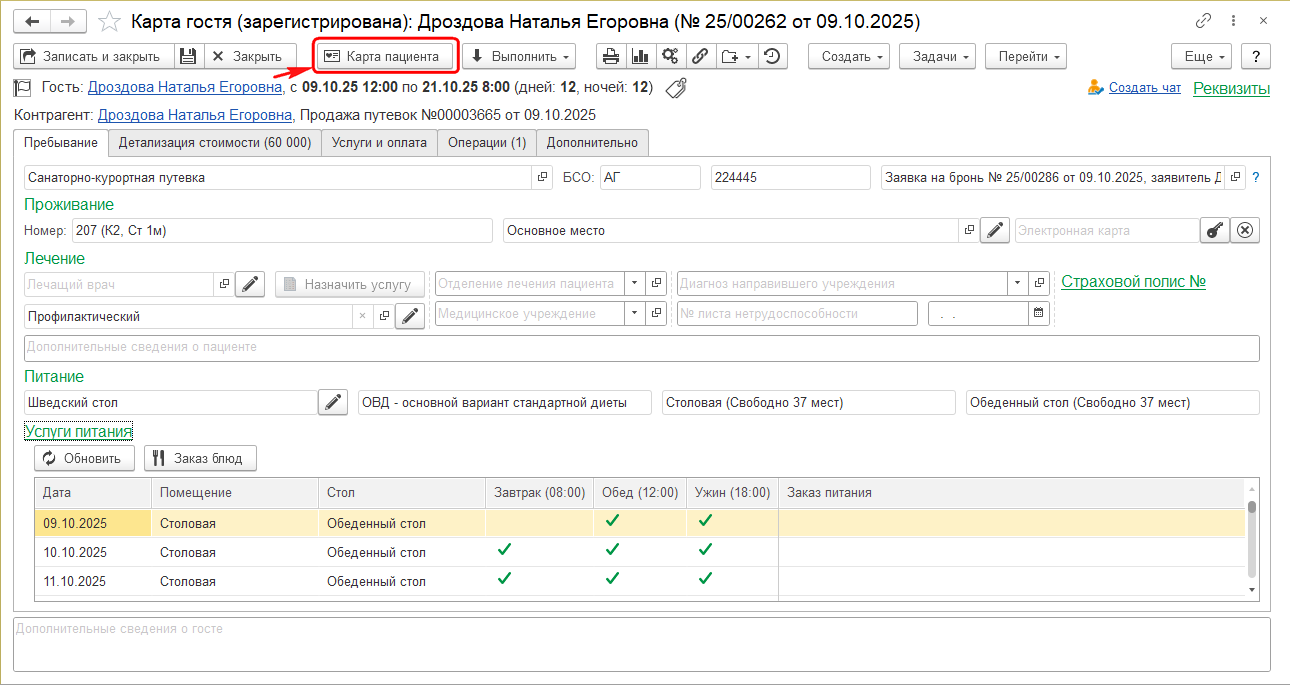Screen dimensions: 1290x685
Task: Click the floppy disk save icon
Action: tap(189, 57)
